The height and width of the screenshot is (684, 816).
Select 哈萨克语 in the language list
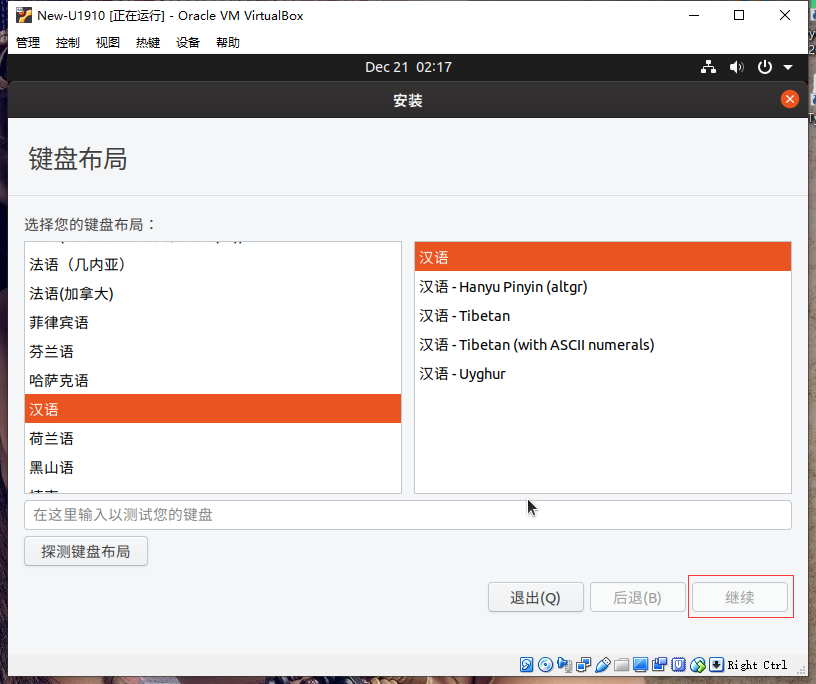213,381
